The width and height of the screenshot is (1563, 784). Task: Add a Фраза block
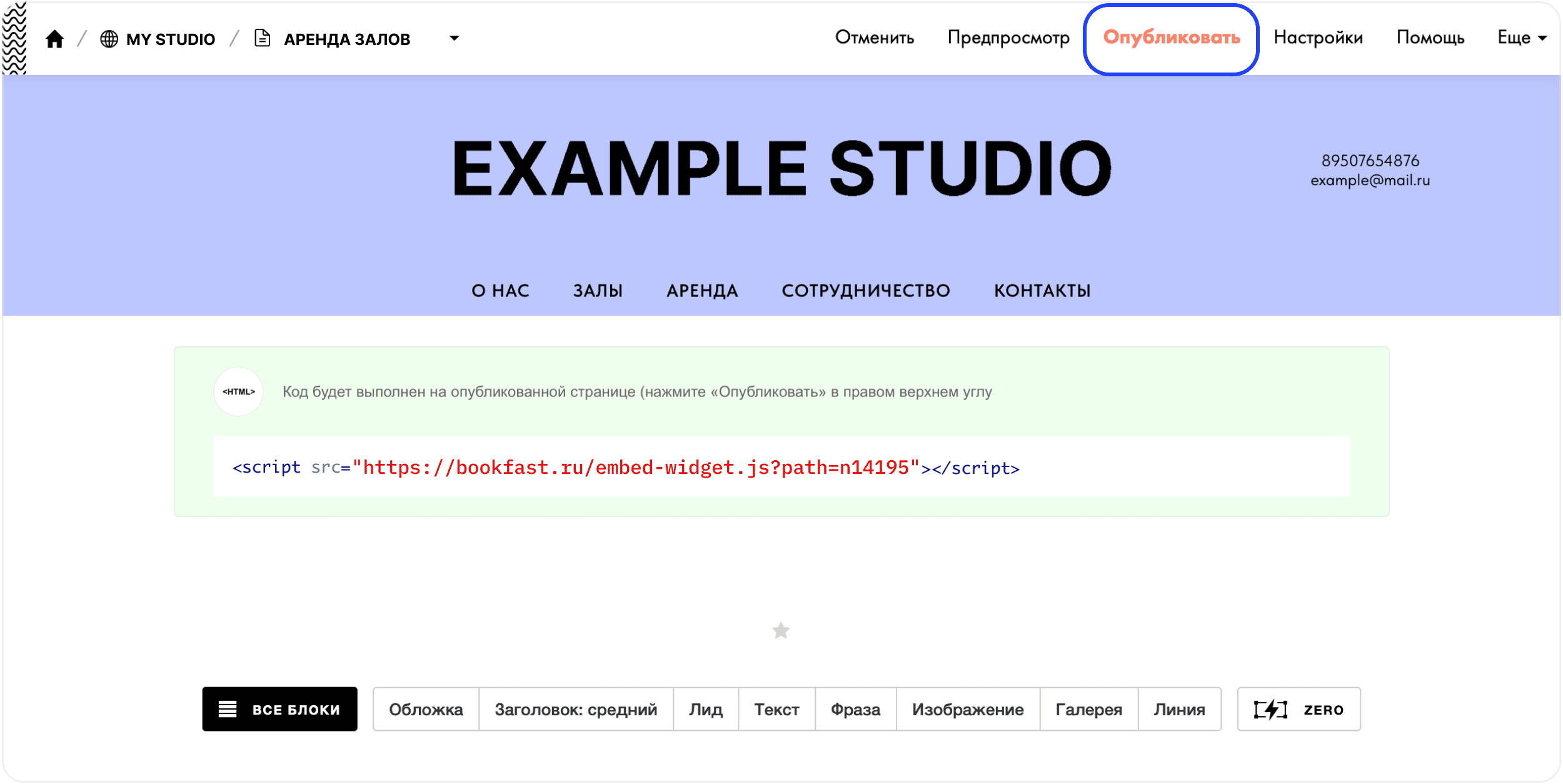(855, 710)
